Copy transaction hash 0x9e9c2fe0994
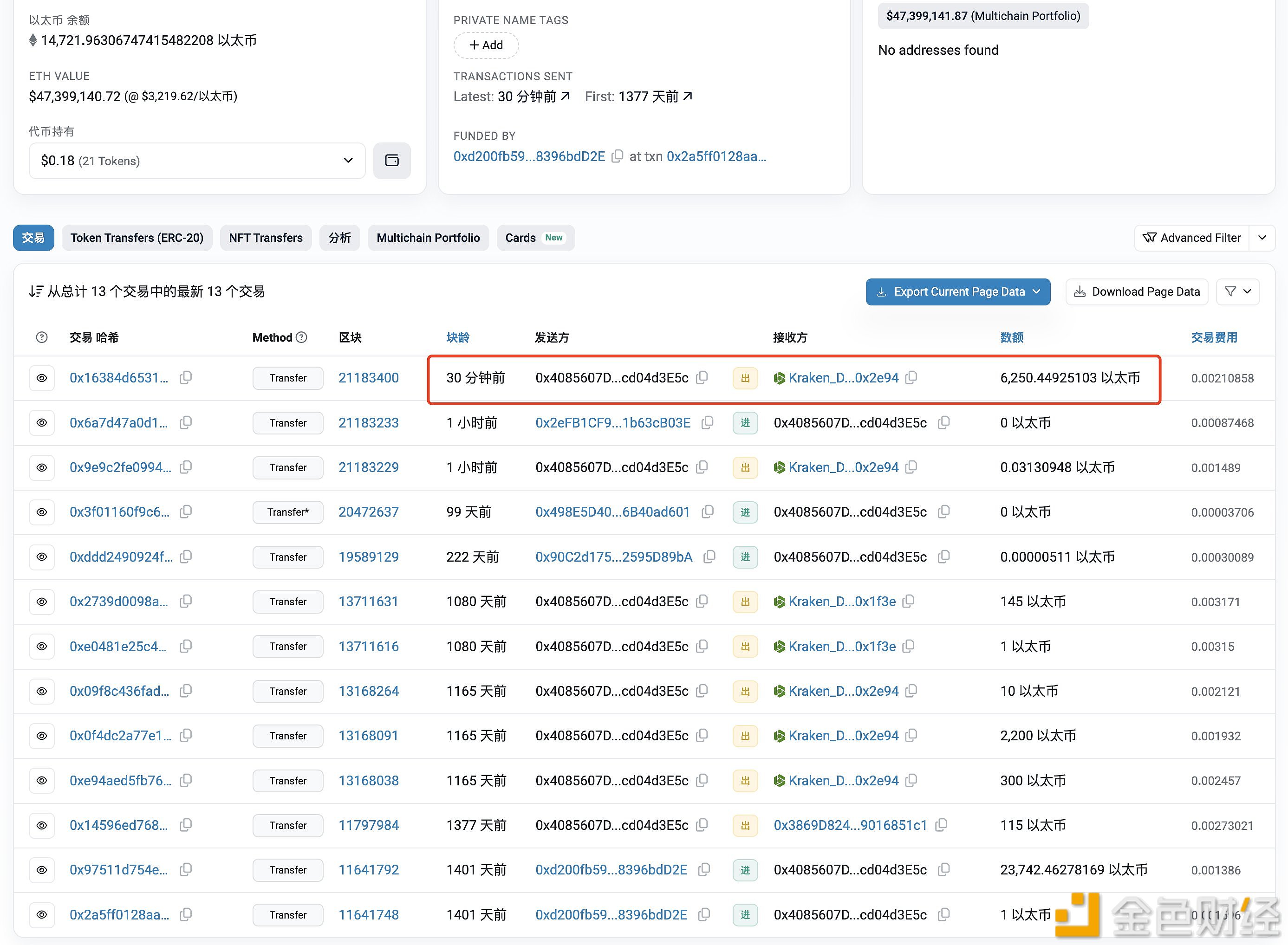This screenshot has height=945, width=1288. point(185,467)
